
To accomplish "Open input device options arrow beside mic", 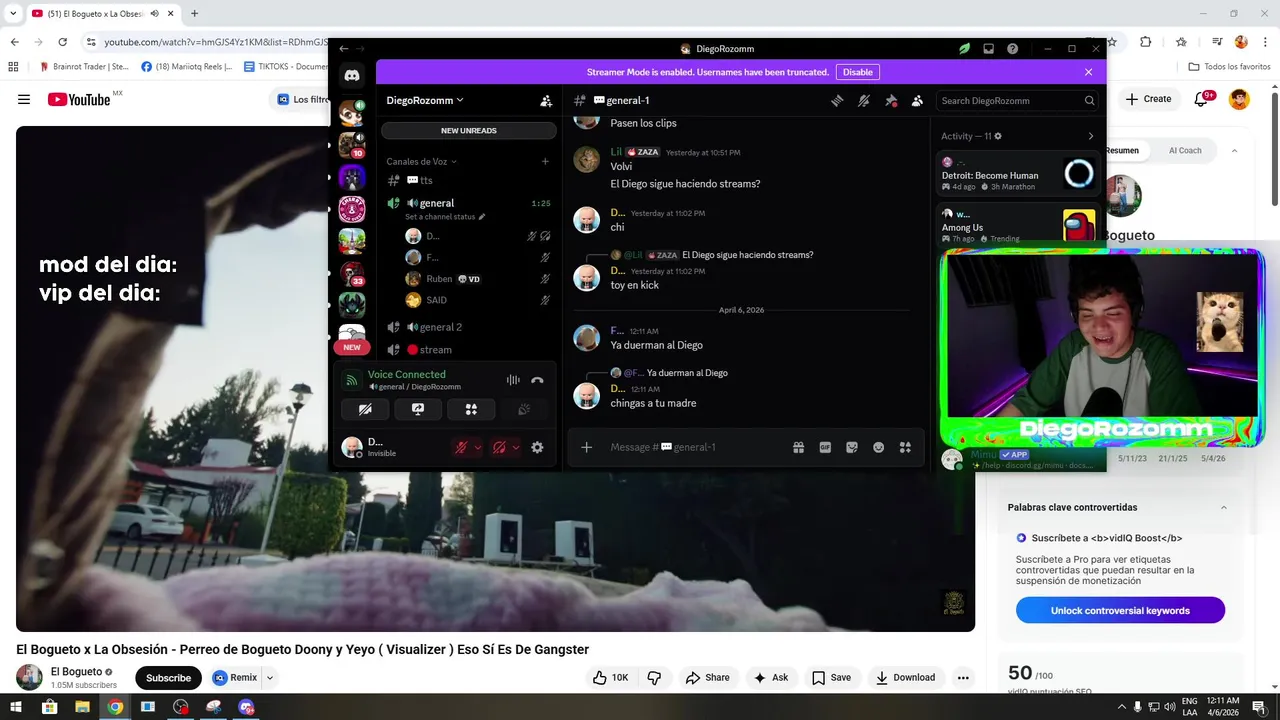I will (x=478, y=447).
